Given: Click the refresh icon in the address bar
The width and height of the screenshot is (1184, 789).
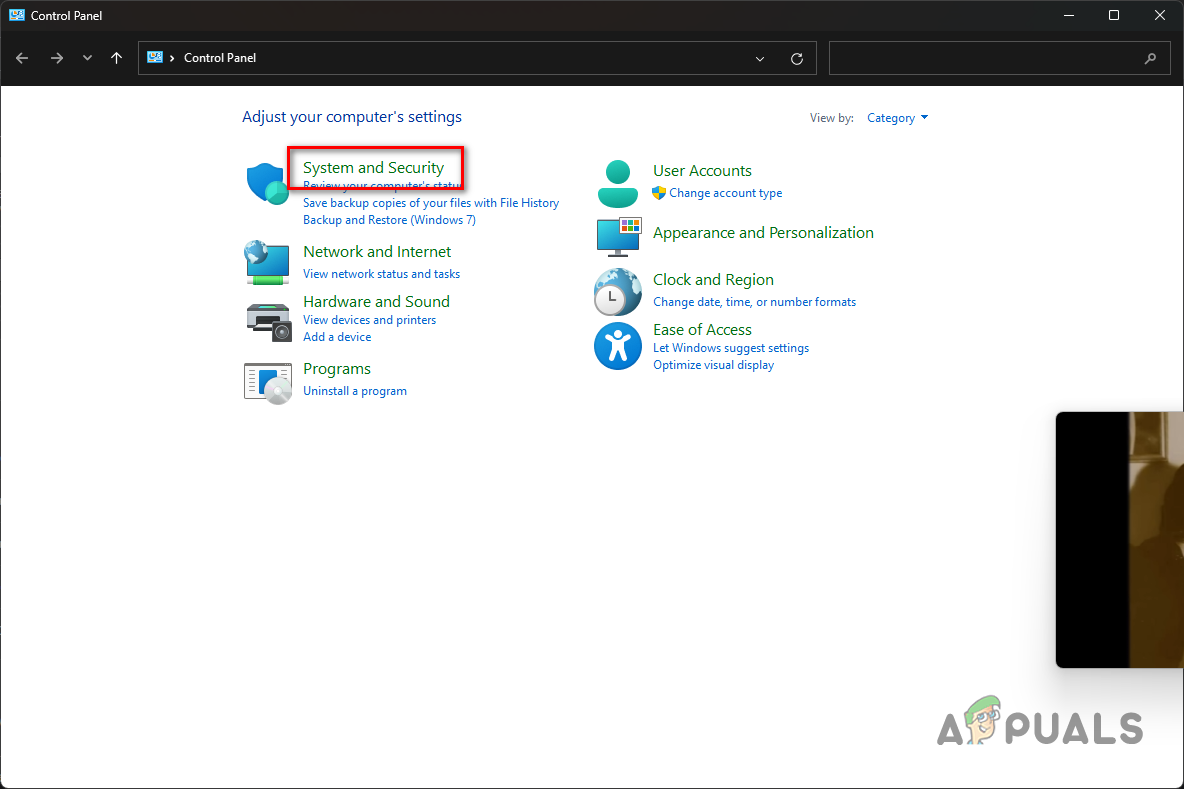Looking at the screenshot, I should coord(797,58).
